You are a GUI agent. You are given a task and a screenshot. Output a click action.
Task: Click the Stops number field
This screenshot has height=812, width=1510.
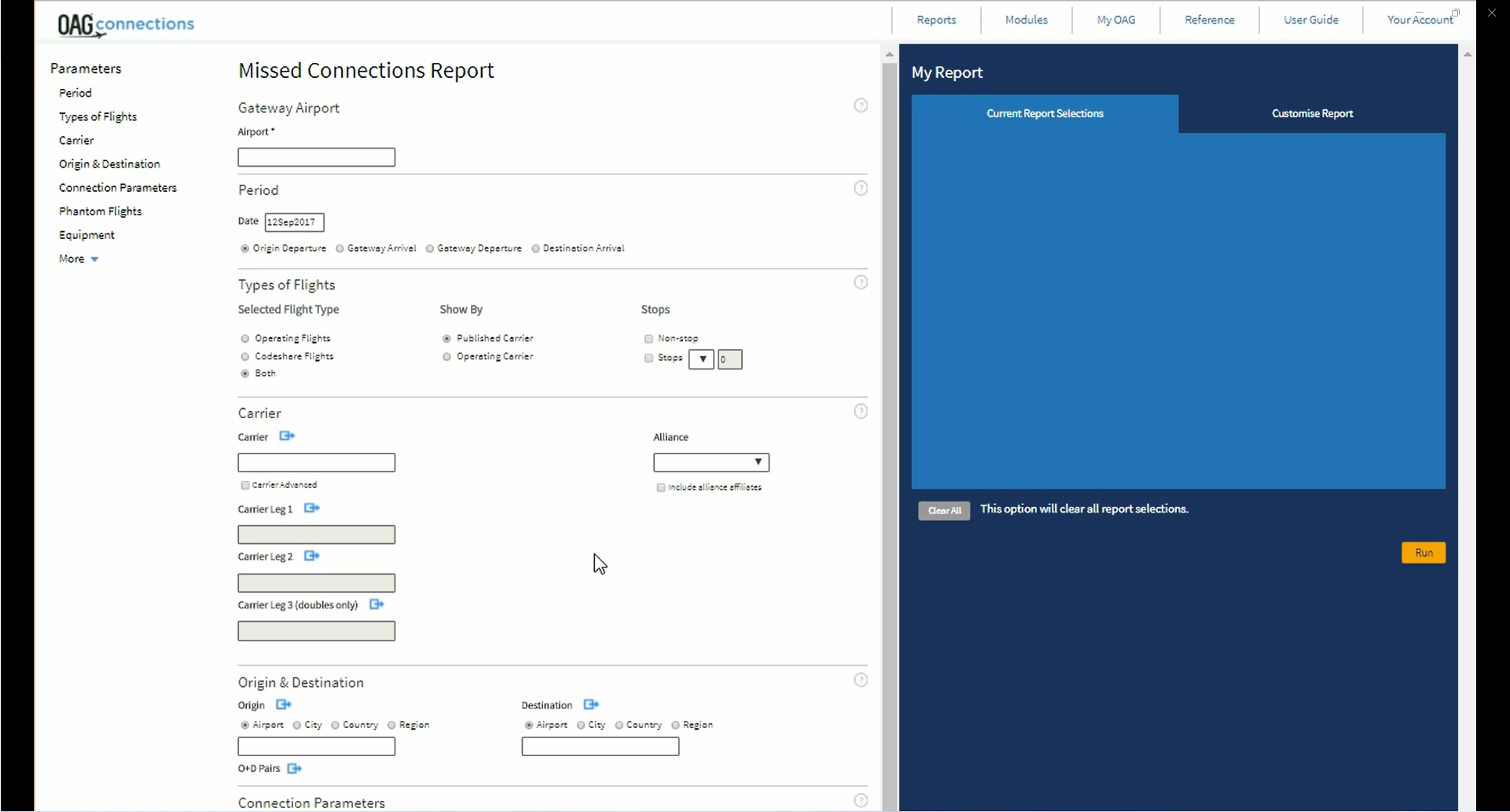click(730, 359)
